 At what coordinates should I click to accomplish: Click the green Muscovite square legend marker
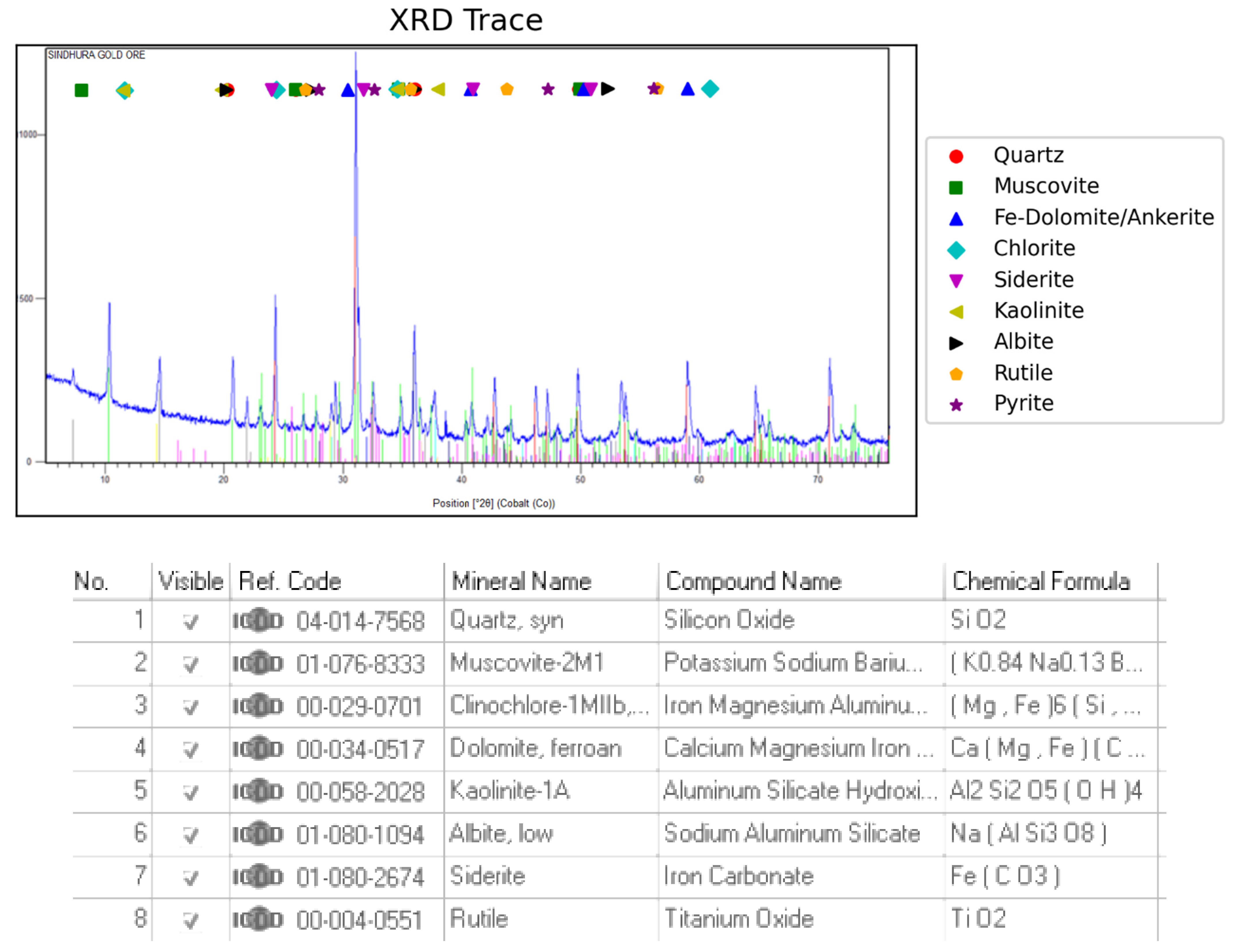[956, 187]
